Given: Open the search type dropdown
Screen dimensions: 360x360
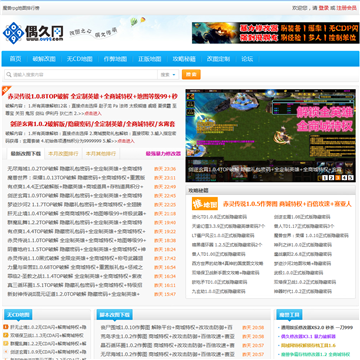Looking at the screenshot, I should (168, 75).
